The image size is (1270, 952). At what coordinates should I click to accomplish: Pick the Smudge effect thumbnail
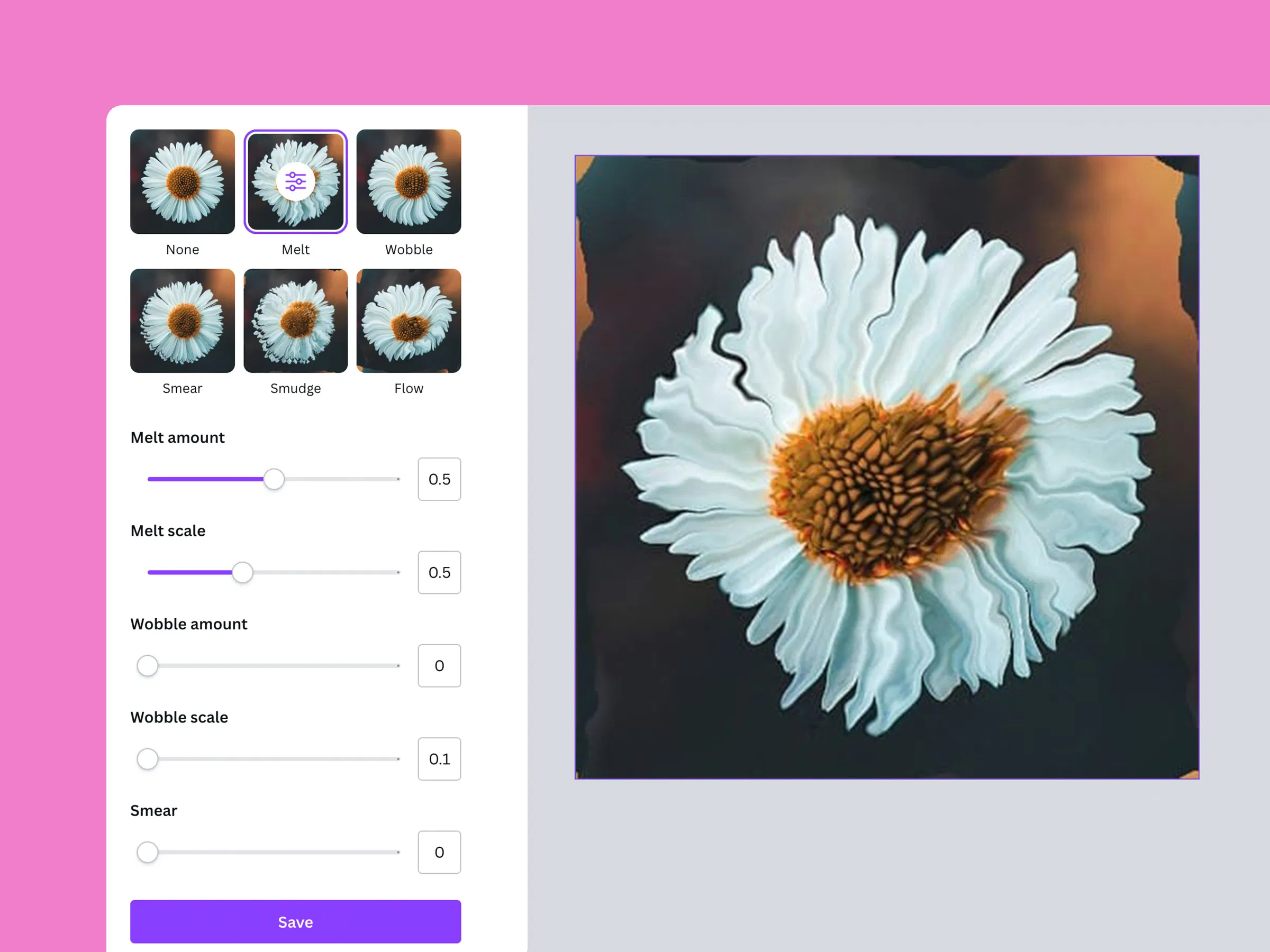point(295,321)
